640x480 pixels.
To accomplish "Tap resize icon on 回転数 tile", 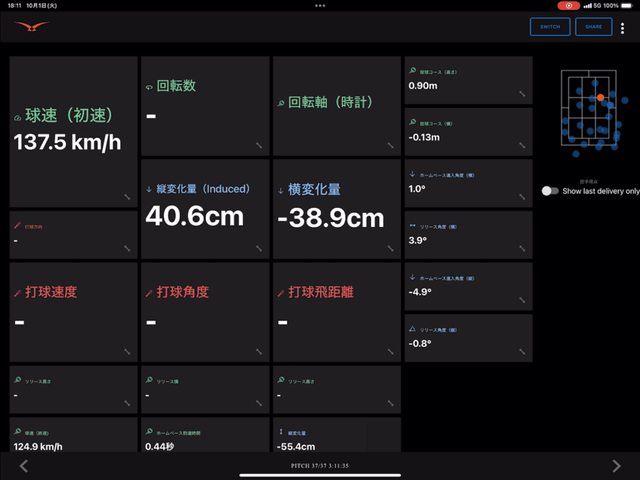I will [259, 146].
